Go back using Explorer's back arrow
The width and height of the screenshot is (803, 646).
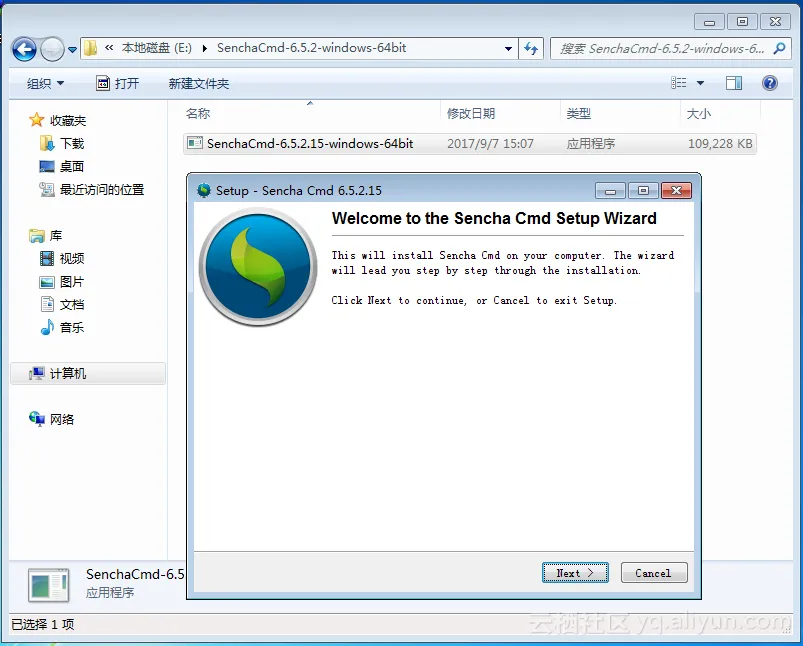click(x=24, y=50)
